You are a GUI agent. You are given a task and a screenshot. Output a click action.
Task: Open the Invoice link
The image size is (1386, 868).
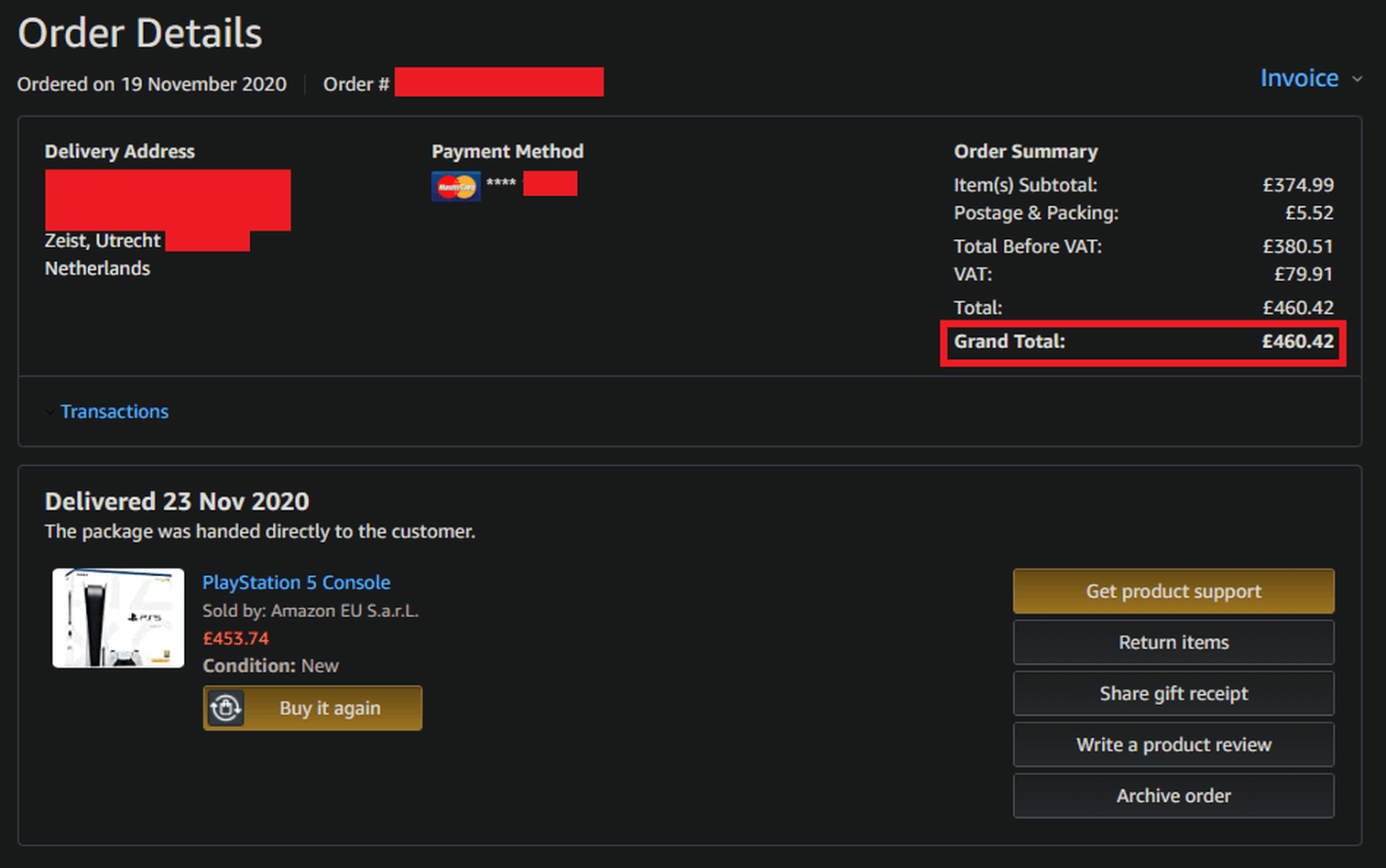pyautogui.click(x=1299, y=79)
